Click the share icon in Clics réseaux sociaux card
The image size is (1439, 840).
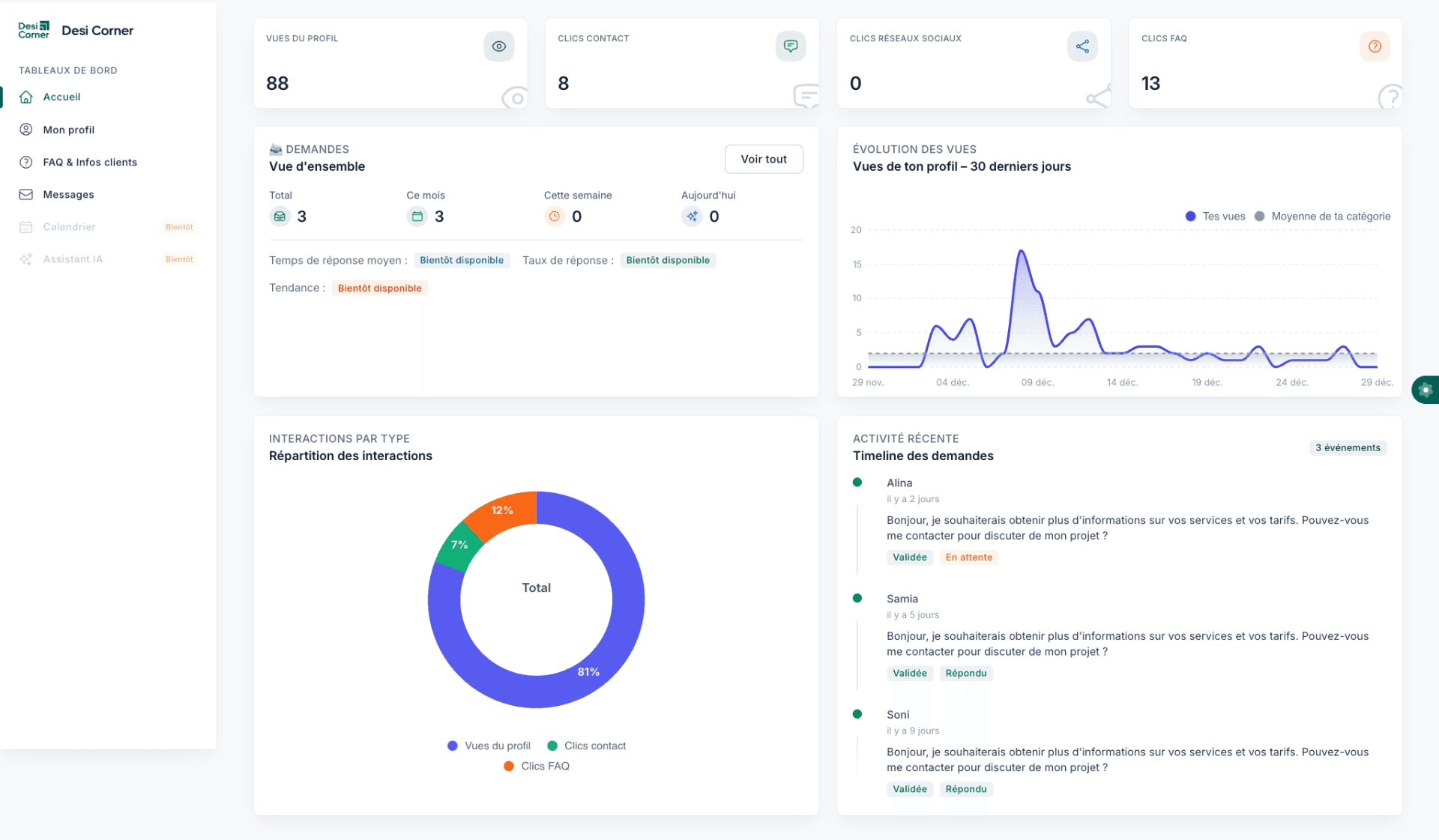tap(1081, 46)
